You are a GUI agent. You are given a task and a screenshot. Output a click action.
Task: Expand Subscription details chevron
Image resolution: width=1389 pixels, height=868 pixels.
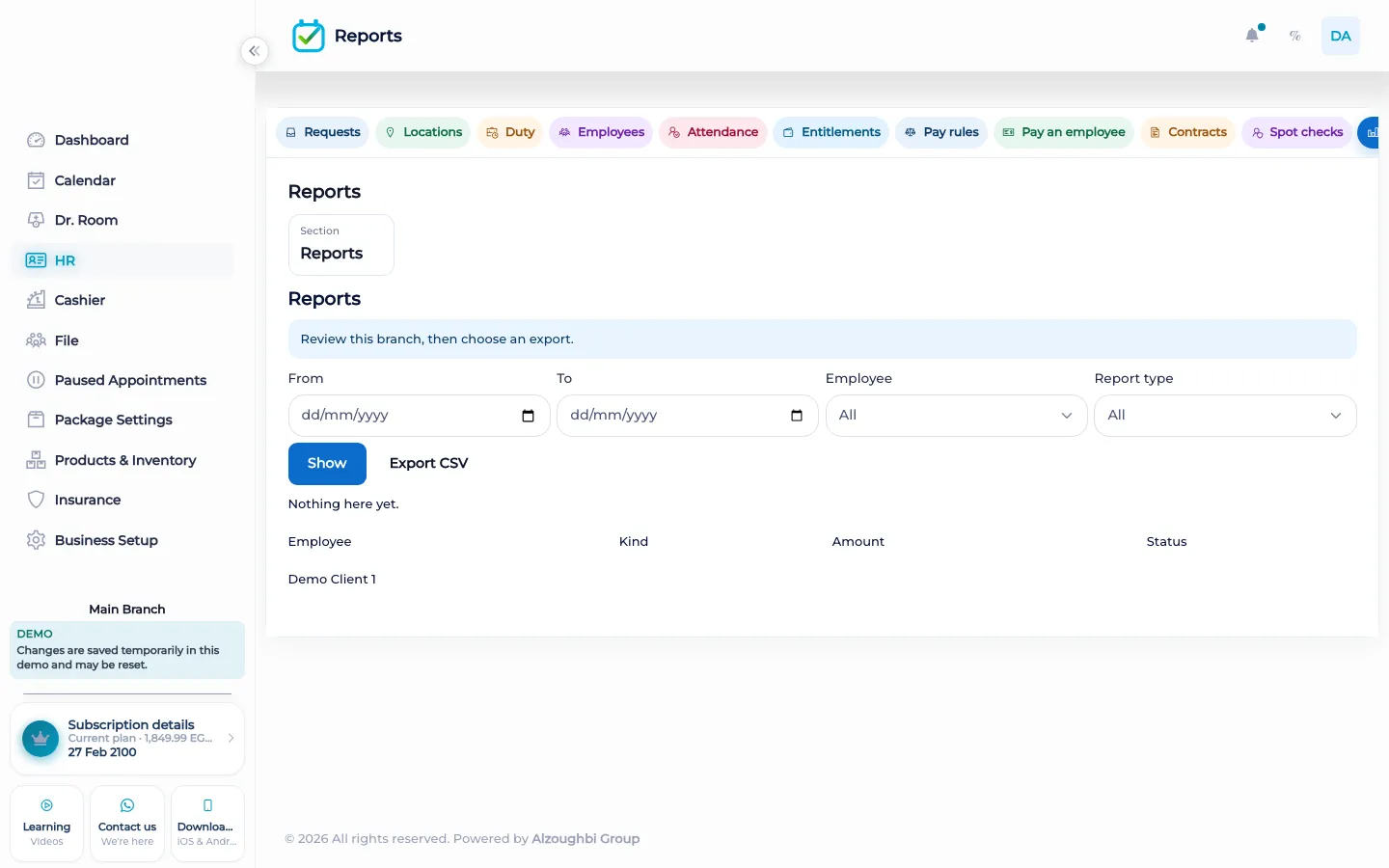tap(231, 738)
